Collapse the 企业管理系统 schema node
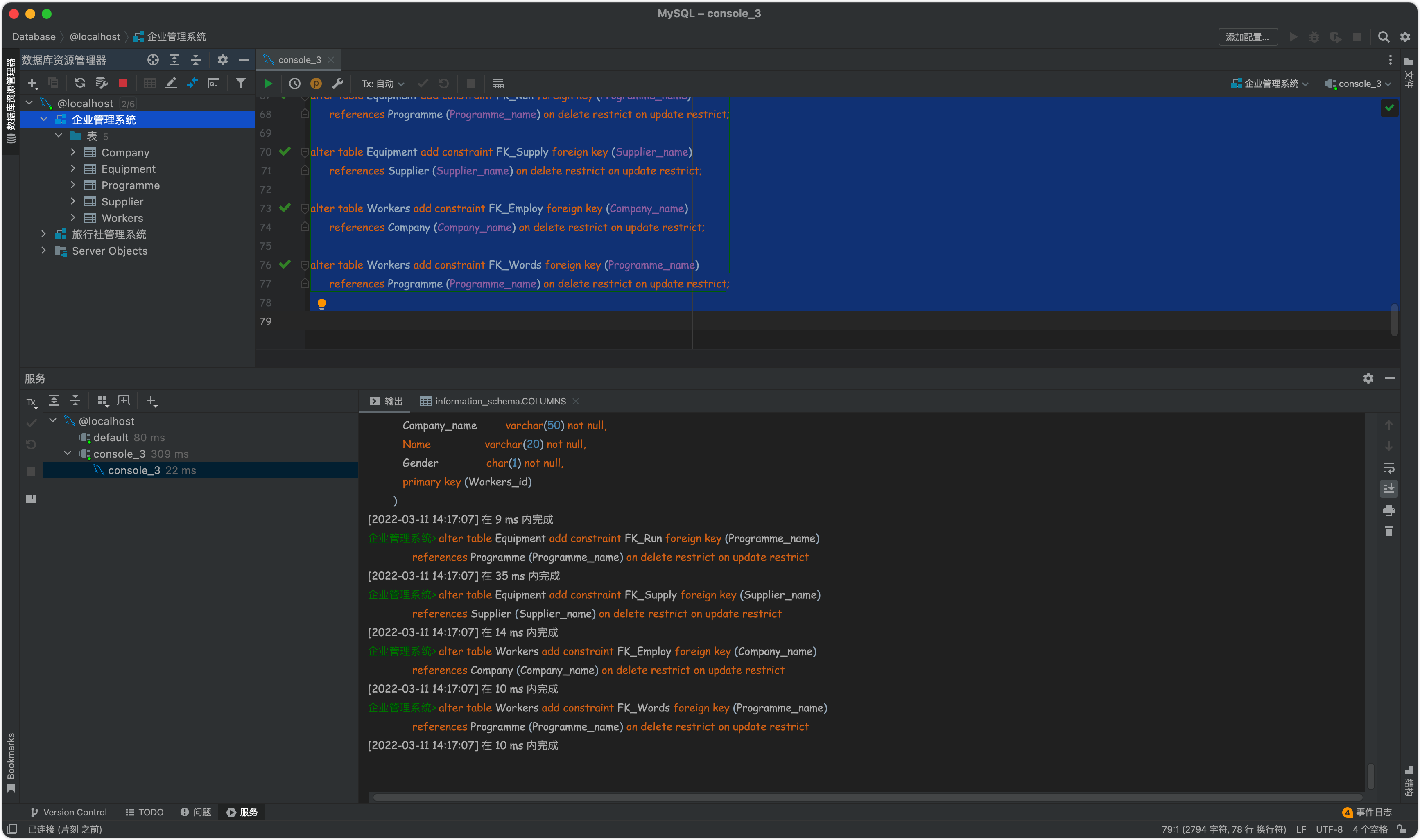 point(43,120)
